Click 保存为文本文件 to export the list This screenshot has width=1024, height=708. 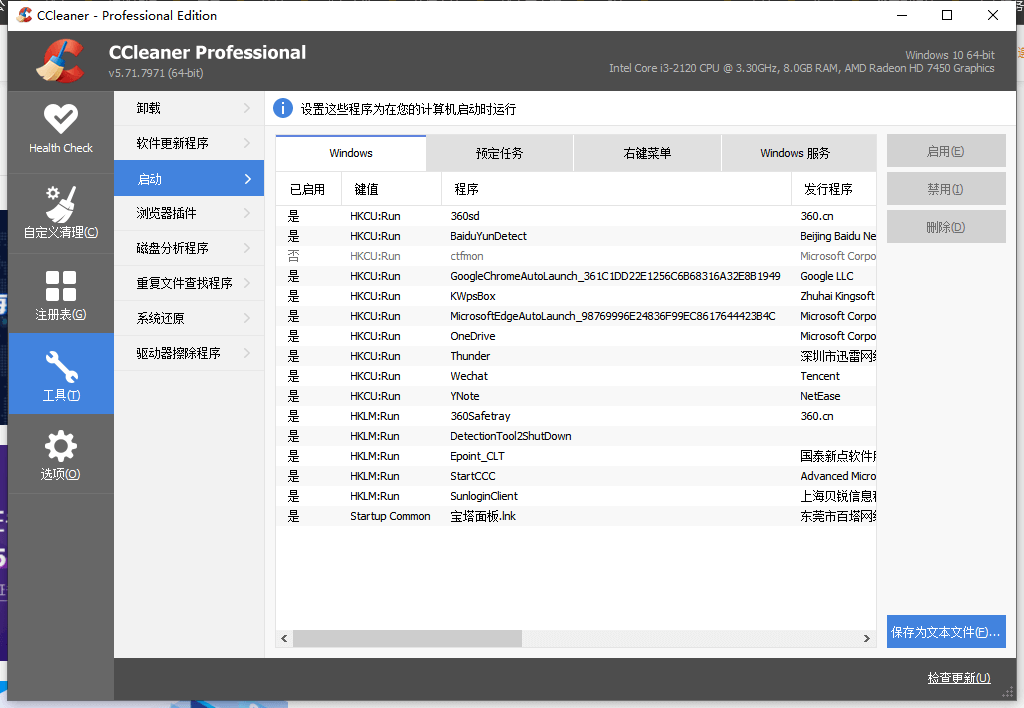pos(945,631)
